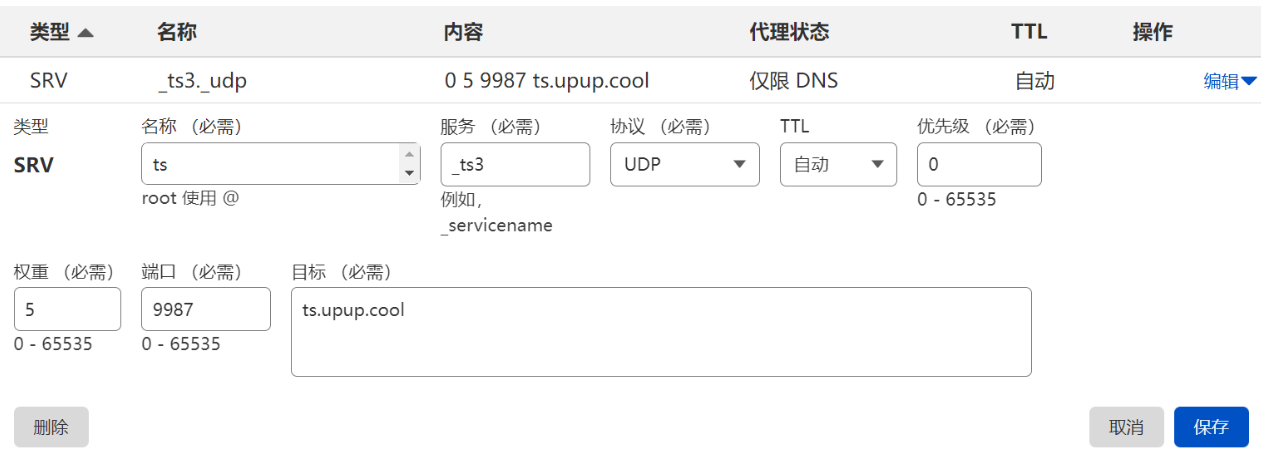Screen dimensions: 1261x460
Task: Collapse the record with the 编辑 link
Action: coord(1229,82)
